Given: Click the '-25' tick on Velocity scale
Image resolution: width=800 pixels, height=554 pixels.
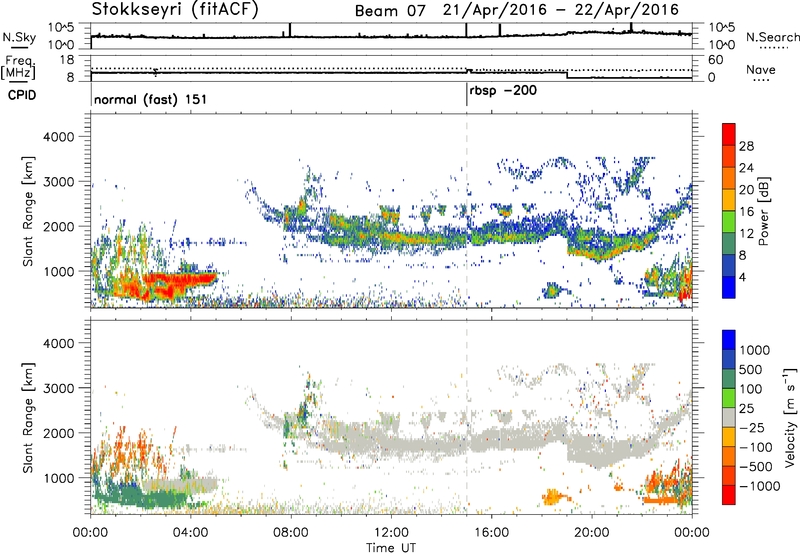Looking at the screenshot, I should (751, 428).
